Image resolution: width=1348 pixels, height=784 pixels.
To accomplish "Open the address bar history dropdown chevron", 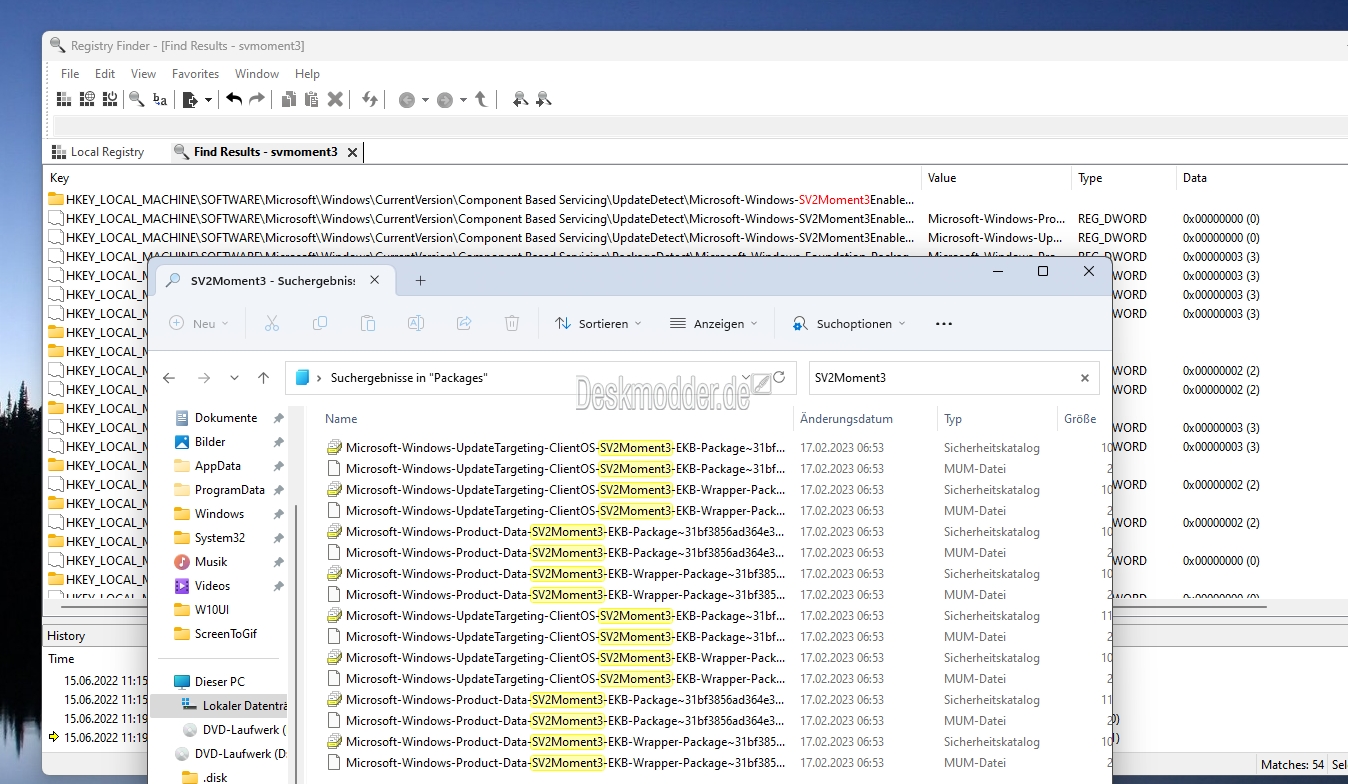I will tap(746, 378).
